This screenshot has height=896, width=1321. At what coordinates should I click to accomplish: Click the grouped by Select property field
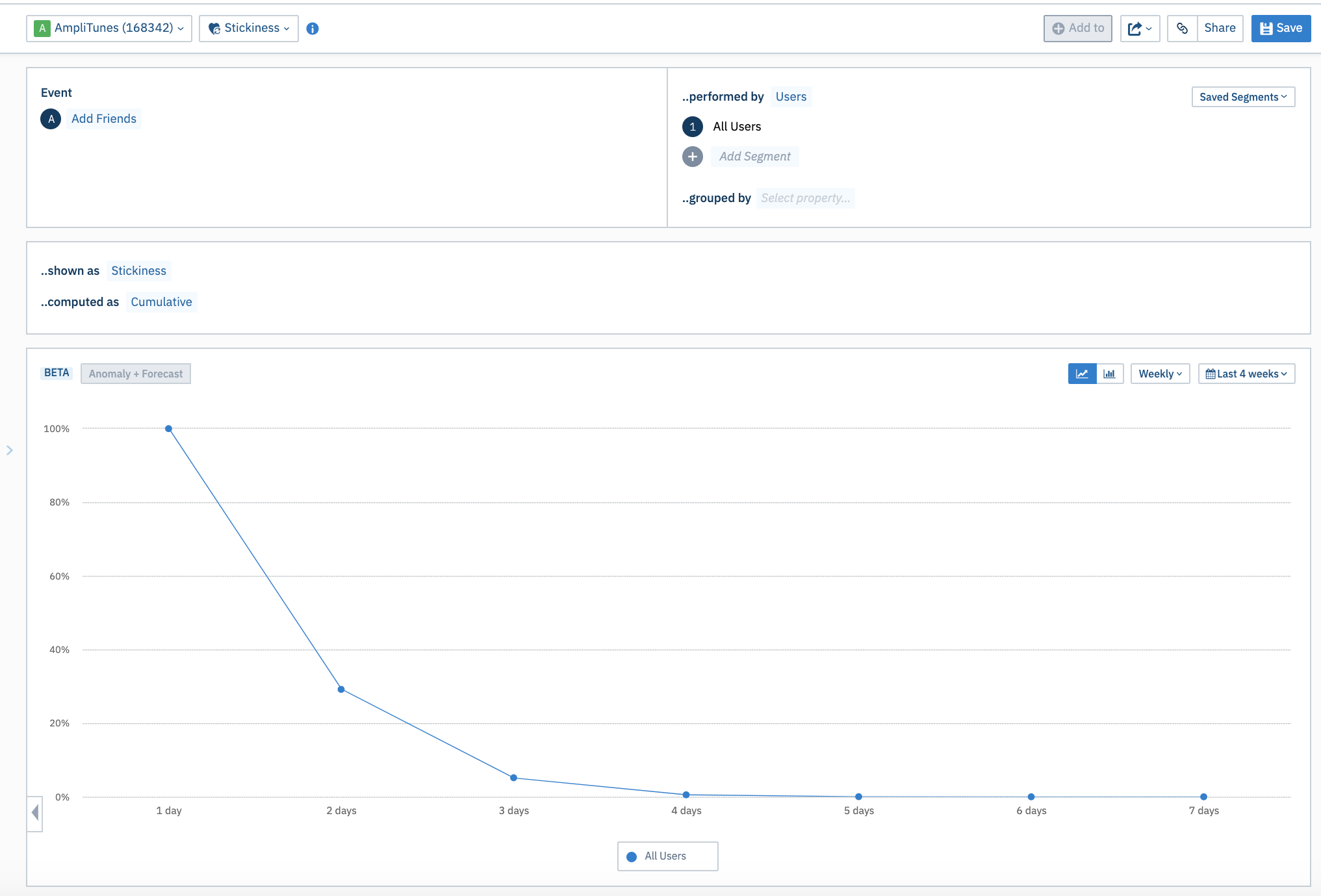(805, 198)
